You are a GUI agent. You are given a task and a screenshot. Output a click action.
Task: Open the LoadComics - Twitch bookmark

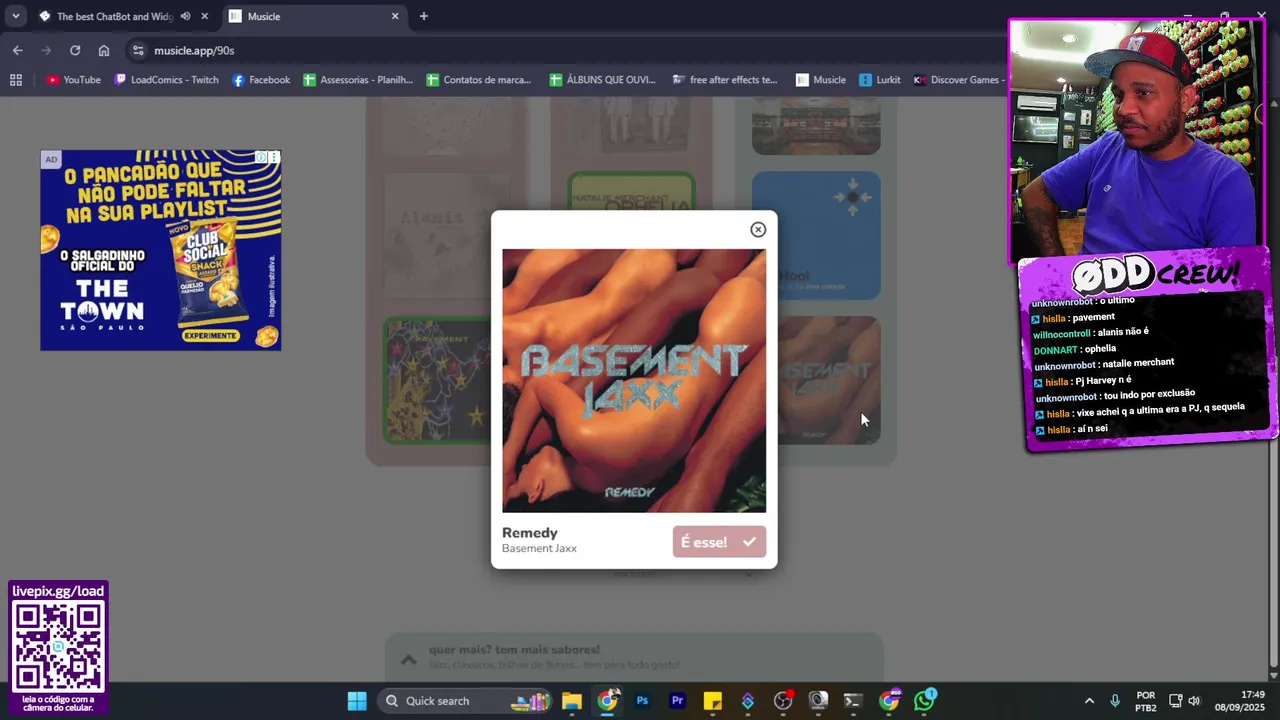(166, 80)
